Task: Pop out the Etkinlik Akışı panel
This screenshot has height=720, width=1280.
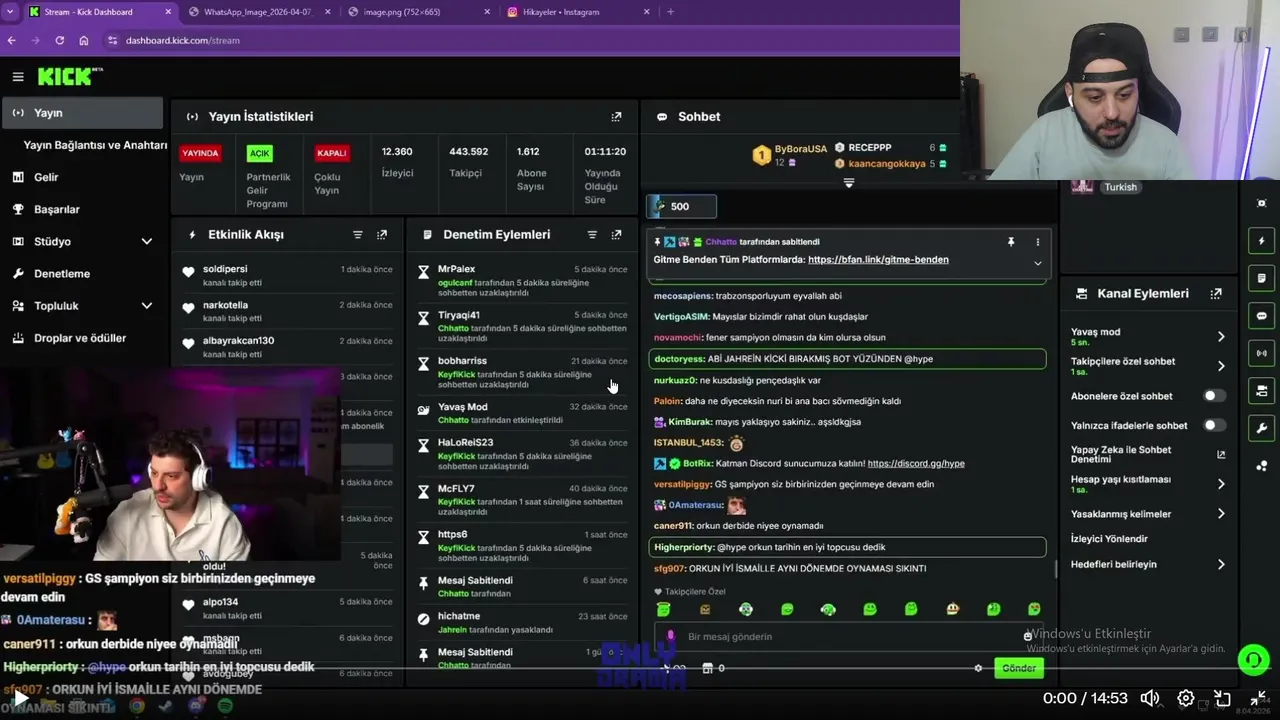Action: 382,235
